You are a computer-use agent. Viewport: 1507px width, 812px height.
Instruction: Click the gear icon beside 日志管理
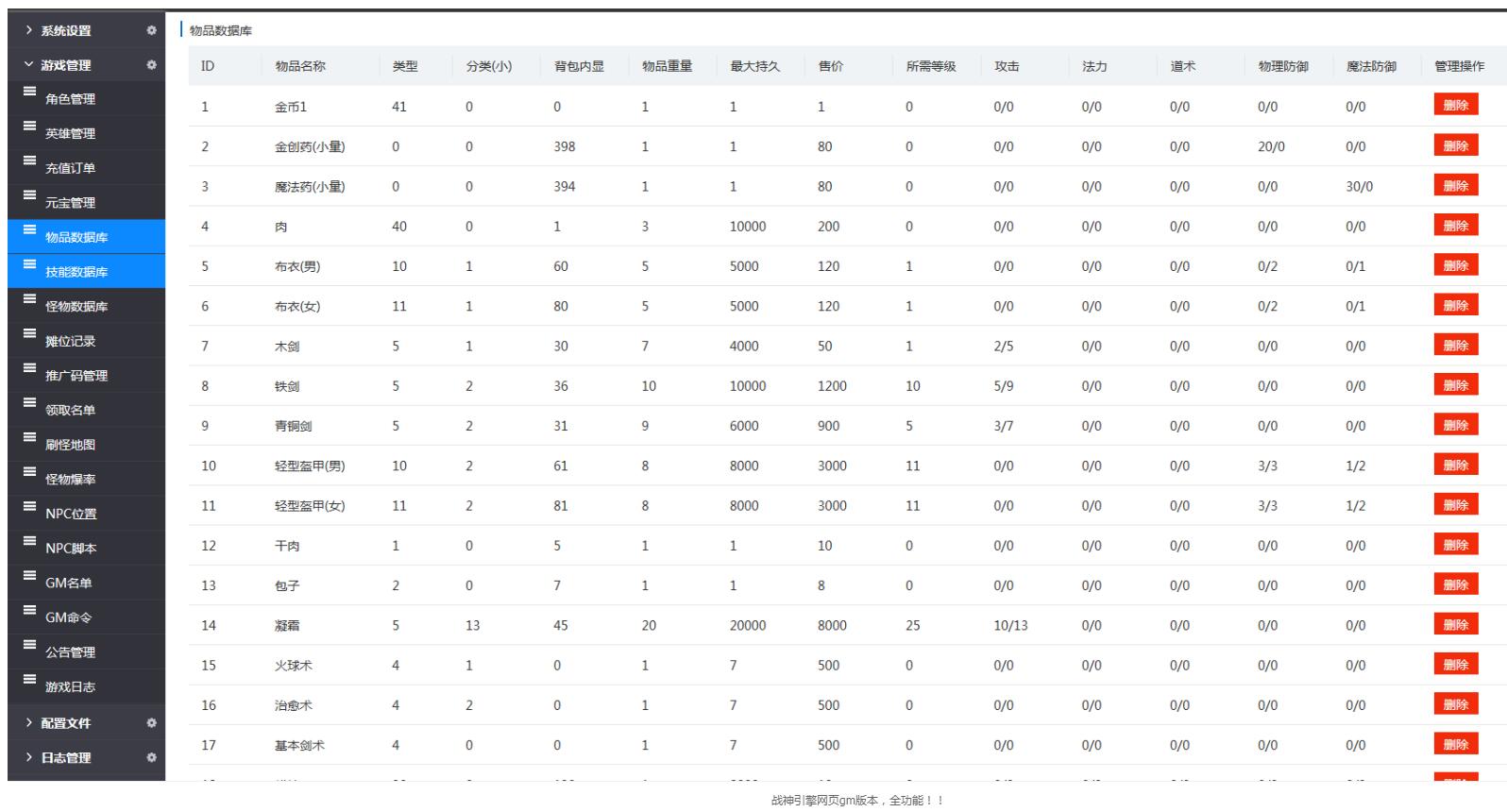pyautogui.click(x=151, y=757)
